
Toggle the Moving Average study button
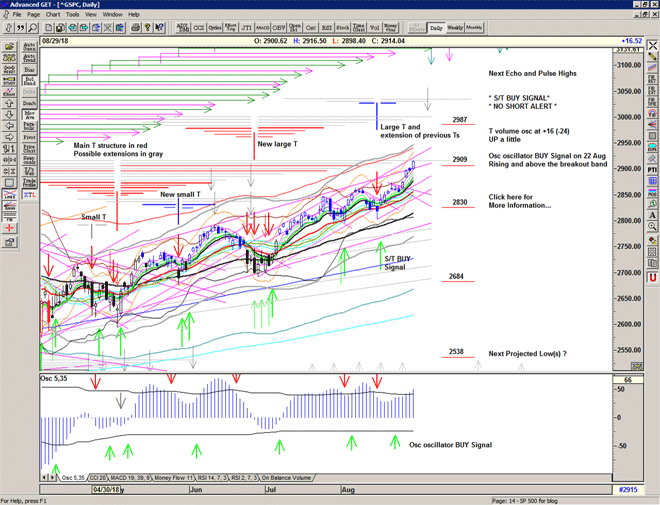point(29,117)
